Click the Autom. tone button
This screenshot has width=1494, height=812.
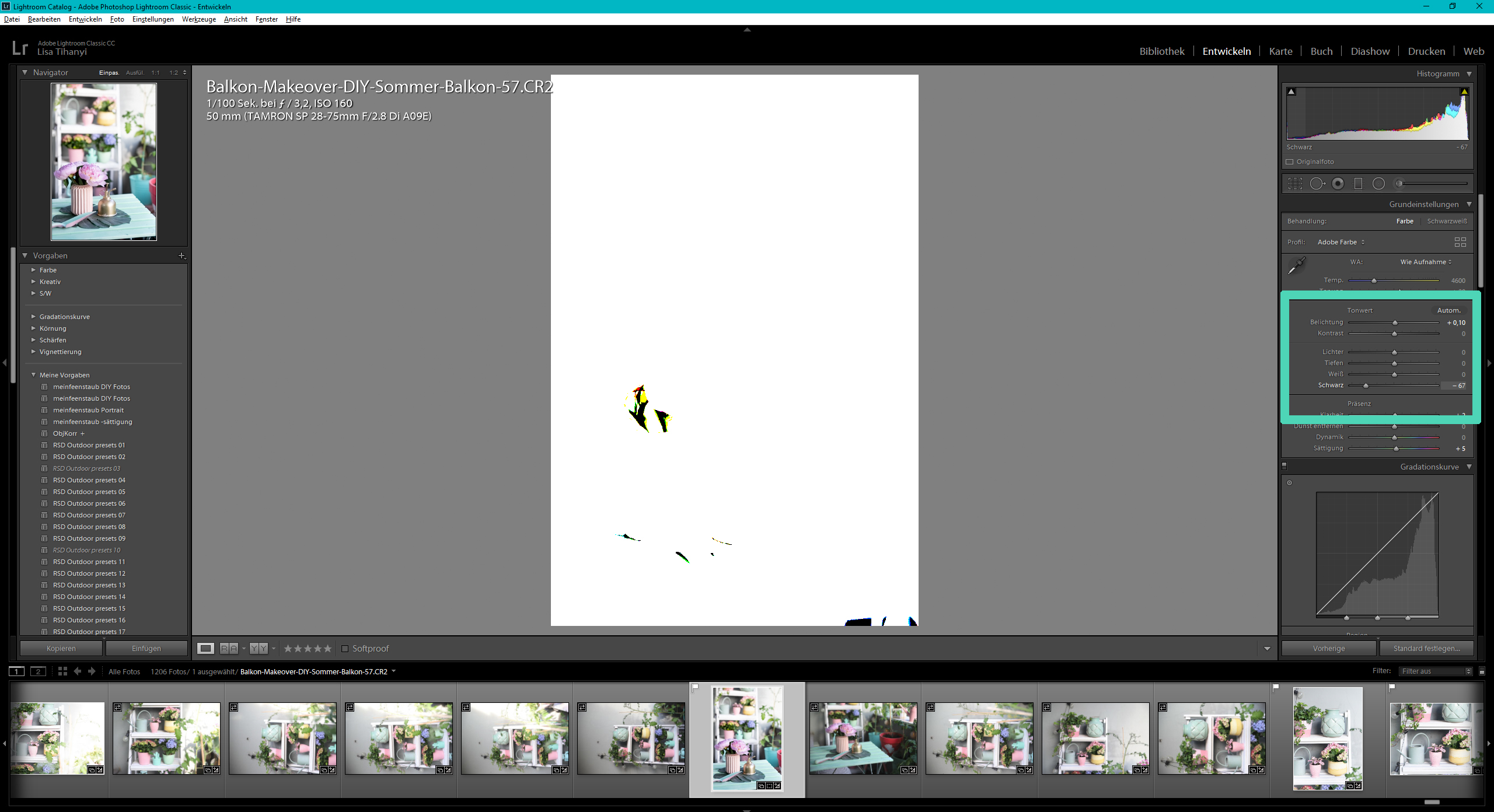(1448, 310)
